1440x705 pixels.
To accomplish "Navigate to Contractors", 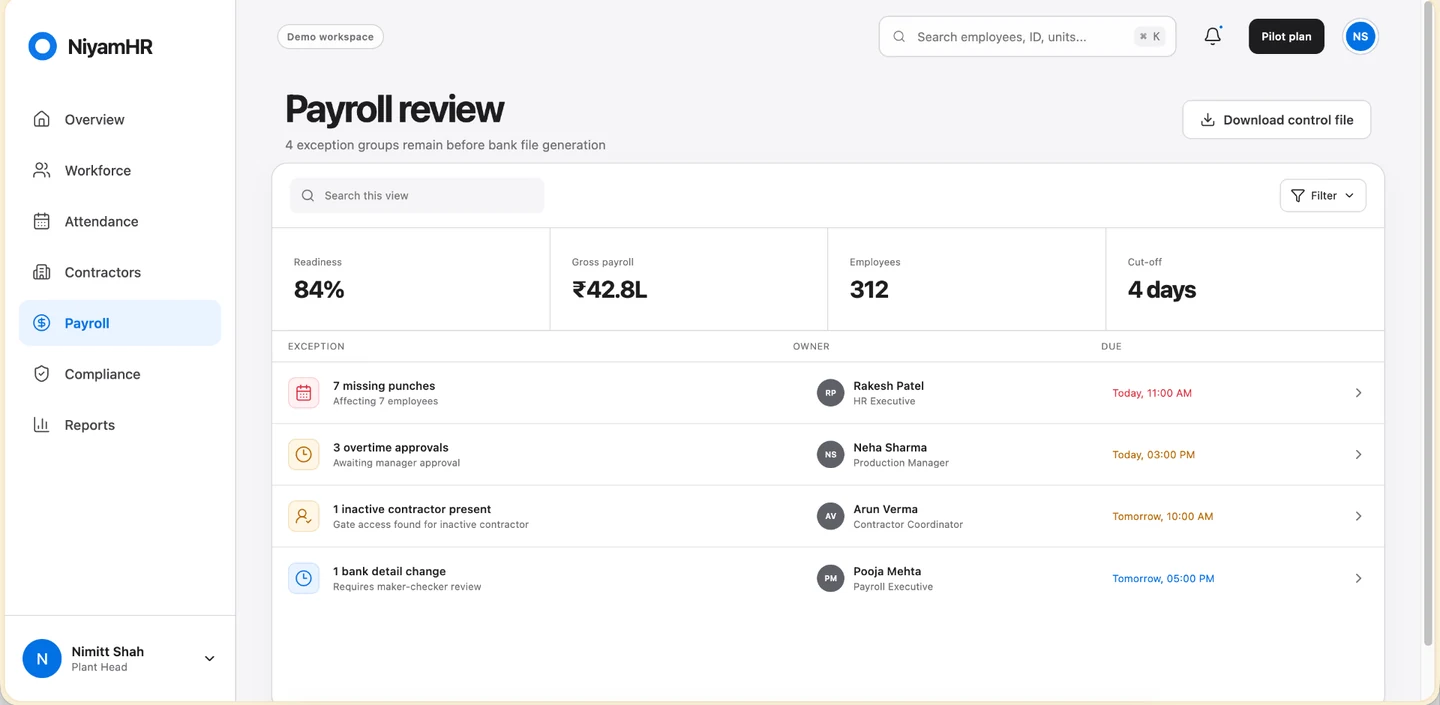I will [120, 272].
